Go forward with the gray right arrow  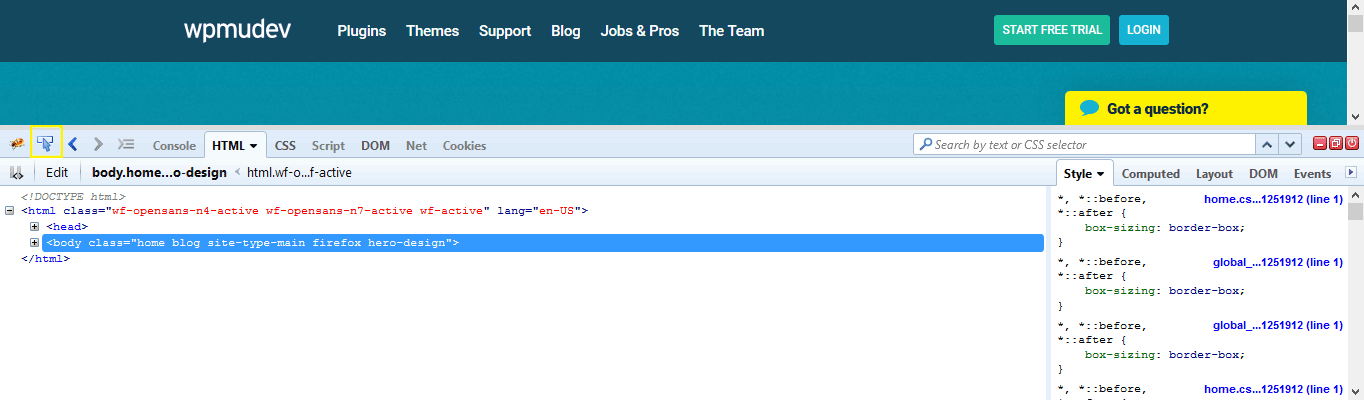(98, 144)
